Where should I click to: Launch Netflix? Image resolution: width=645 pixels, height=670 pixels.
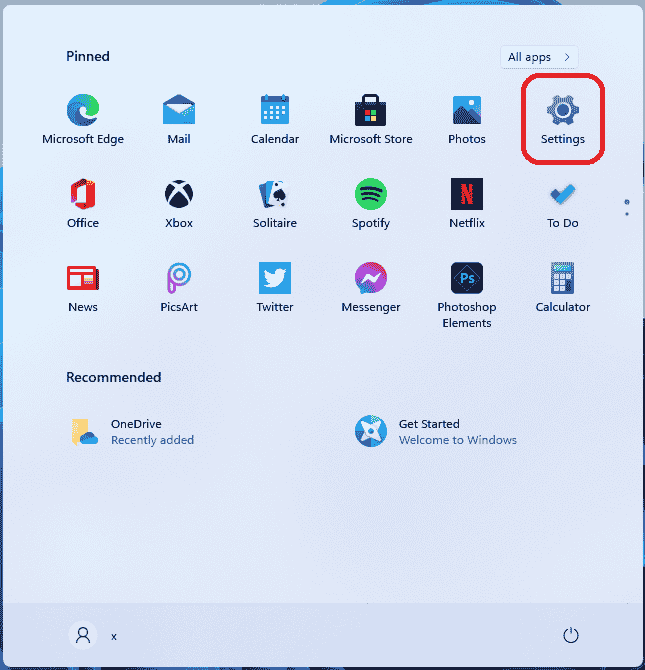point(467,203)
